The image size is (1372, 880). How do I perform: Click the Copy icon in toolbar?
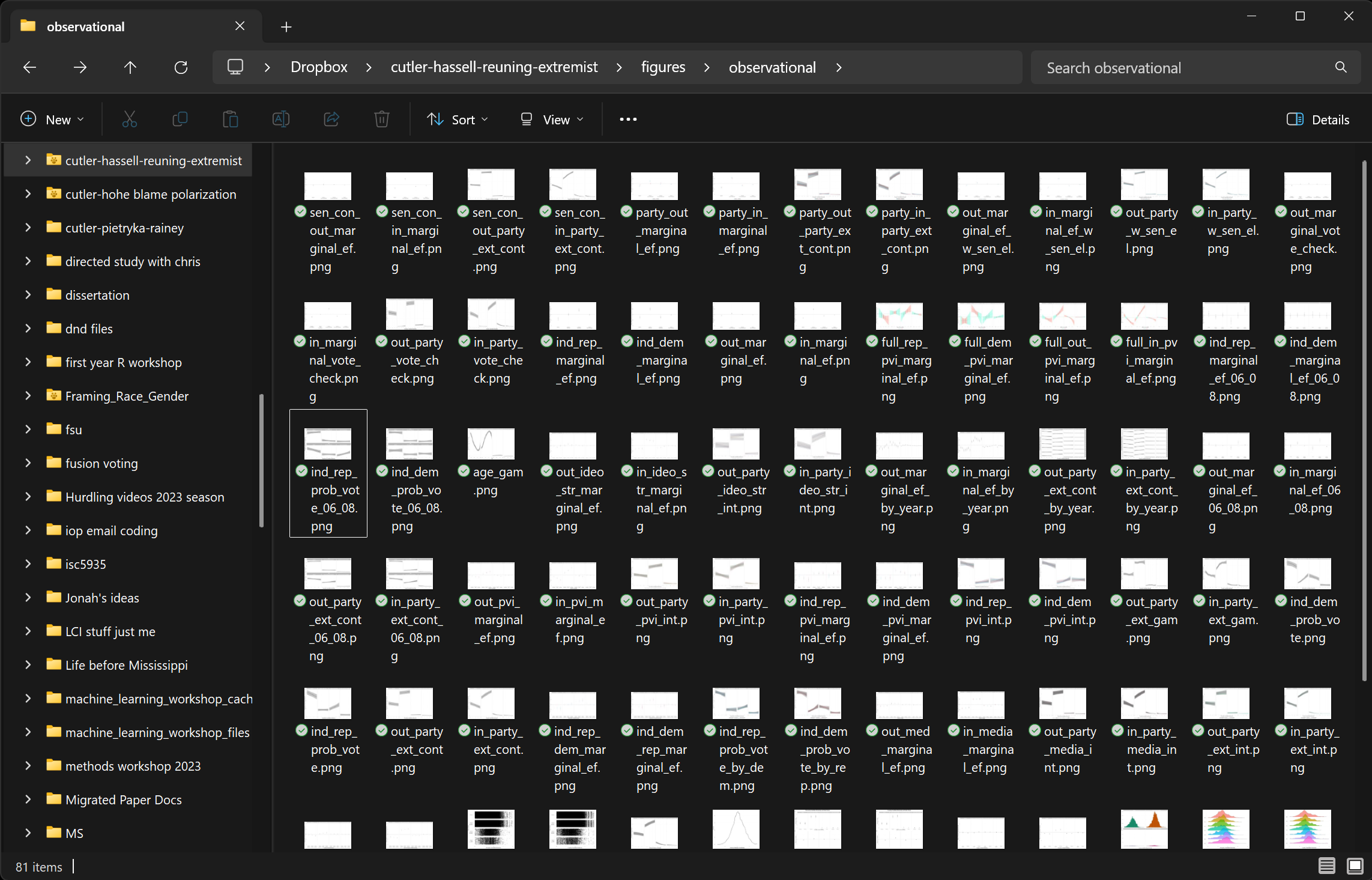pos(180,120)
